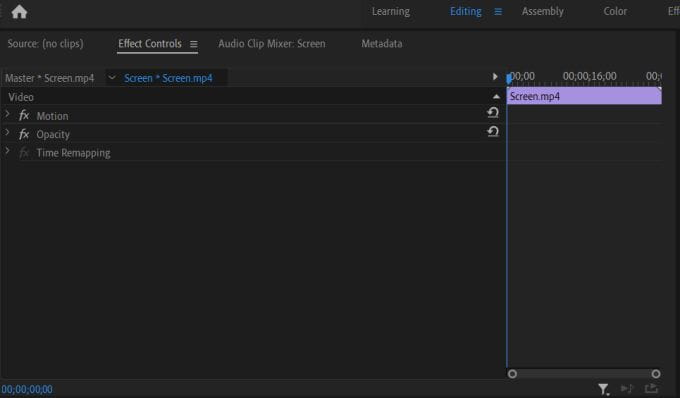This screenshot has width=680, height=398.
Task: Open the Source (no clips) tab
Action: (x=45, y=43)
